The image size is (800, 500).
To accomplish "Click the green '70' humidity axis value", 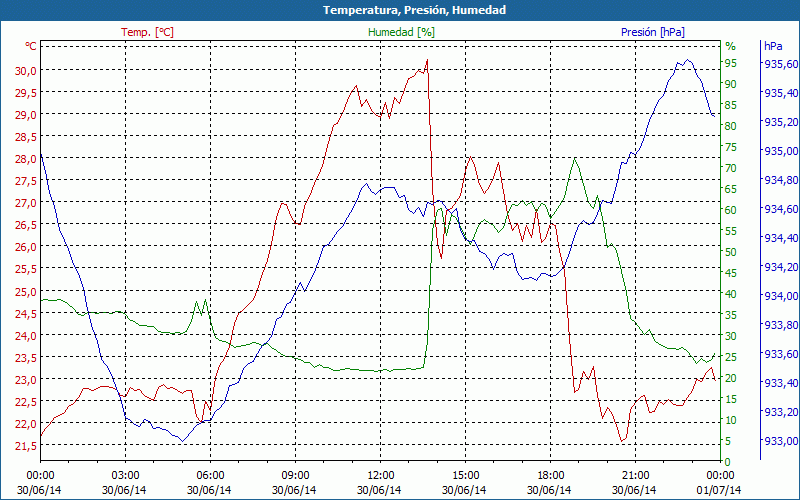I will pyautogui.click(x=731, y=168).
